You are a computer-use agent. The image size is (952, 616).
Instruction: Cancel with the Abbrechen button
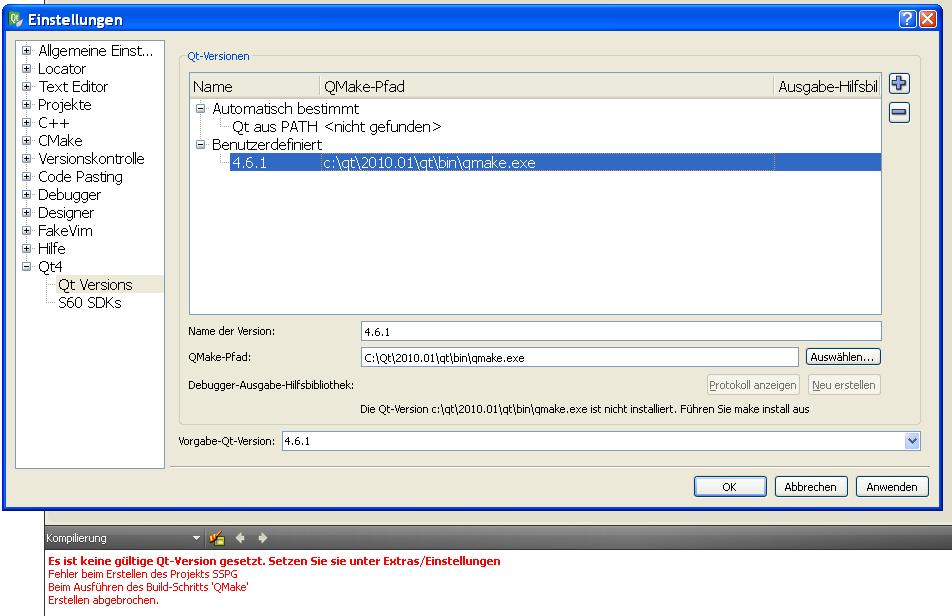tap(811, 487)
